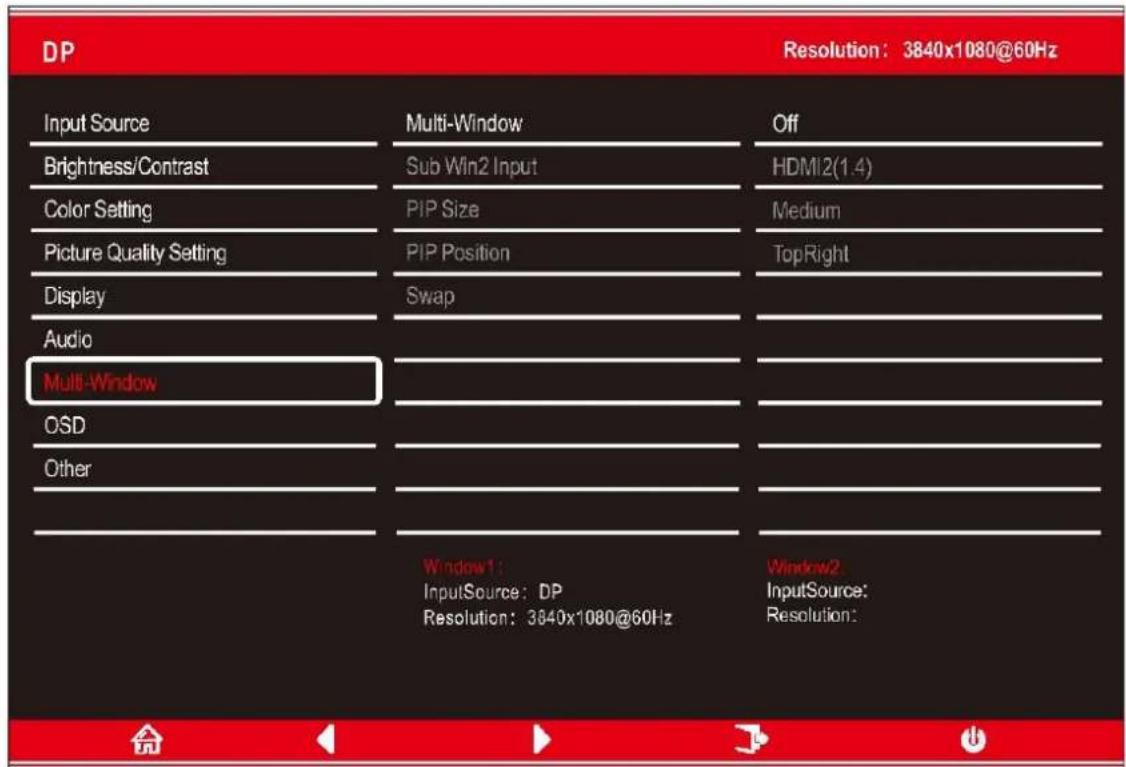
Task: Open the Other menu
Action: click(x=204, y=468)
